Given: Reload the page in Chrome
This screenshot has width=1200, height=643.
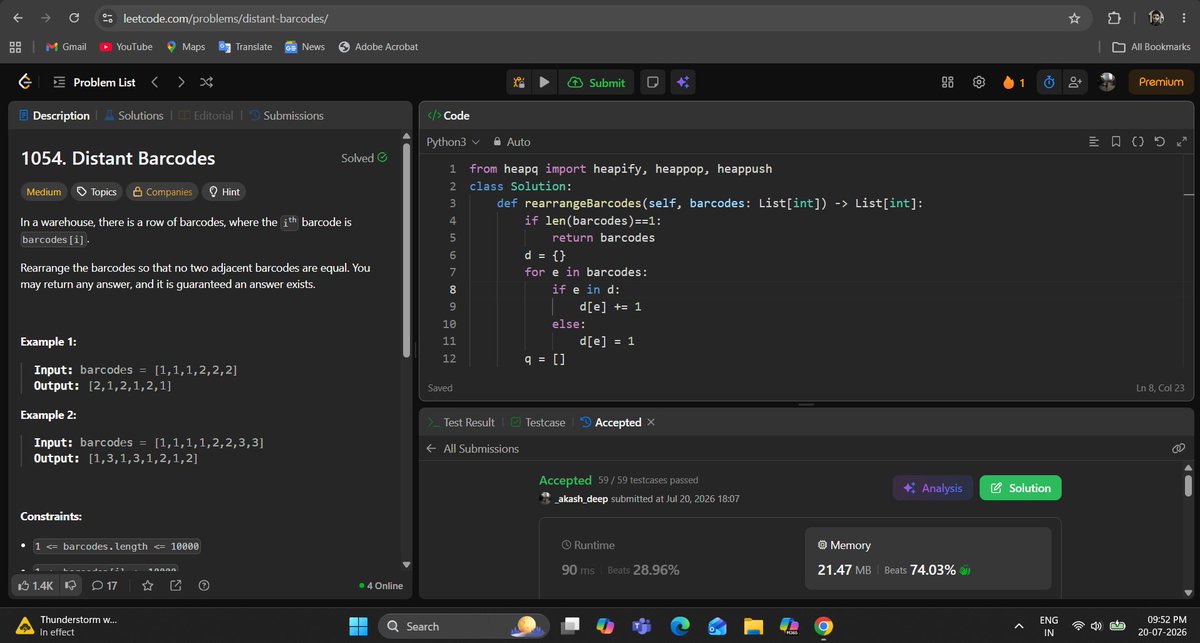Looking at the screenshot, I should coord(74,18).
